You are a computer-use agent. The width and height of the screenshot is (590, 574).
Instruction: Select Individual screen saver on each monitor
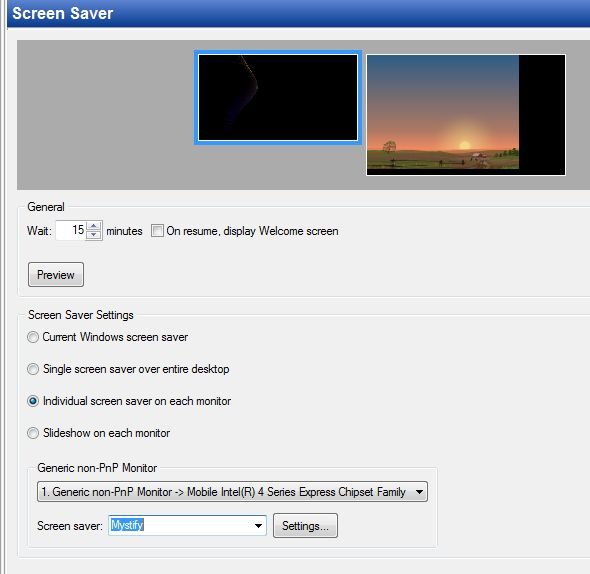33,401
